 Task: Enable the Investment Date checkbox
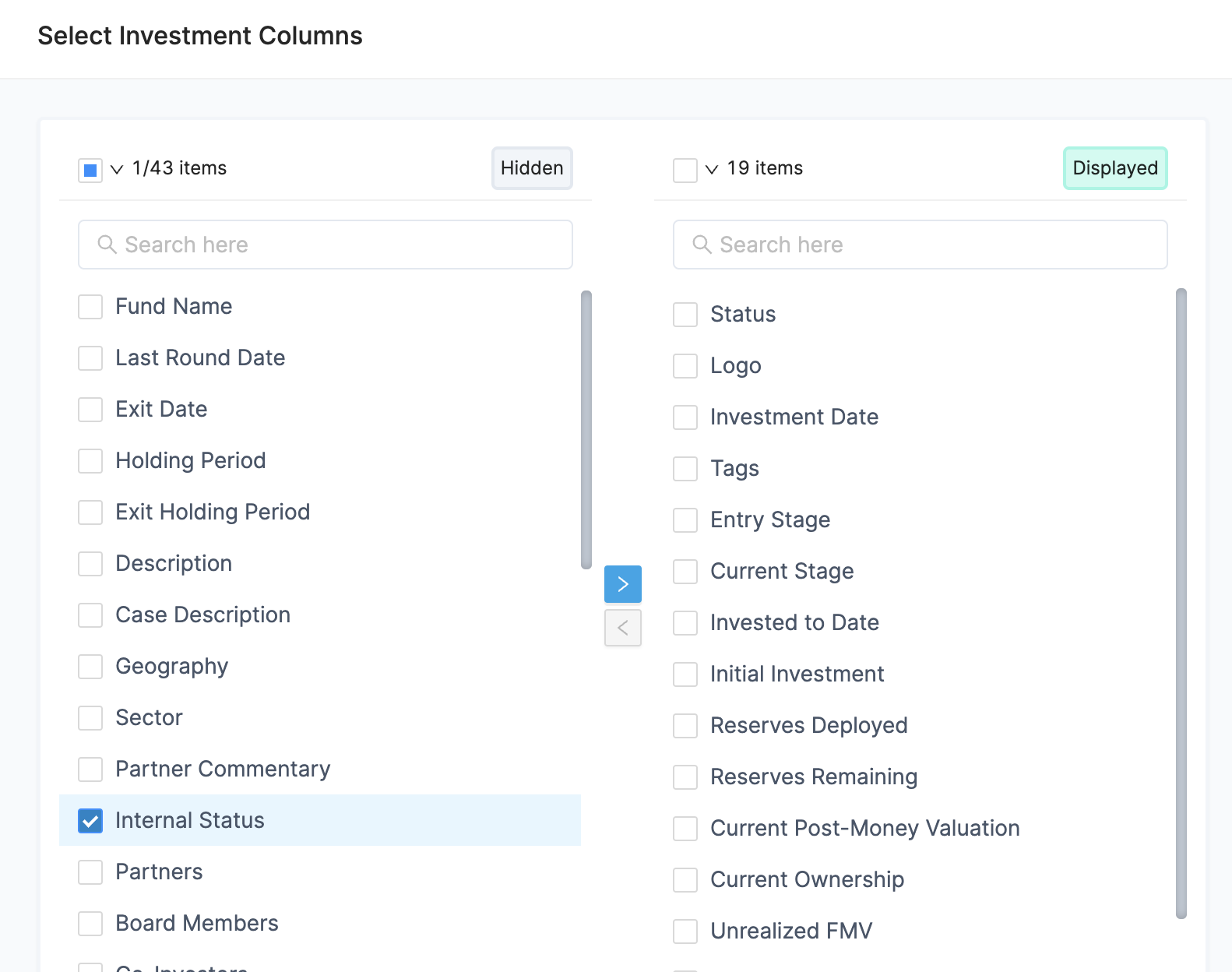(x=685, y=417)
